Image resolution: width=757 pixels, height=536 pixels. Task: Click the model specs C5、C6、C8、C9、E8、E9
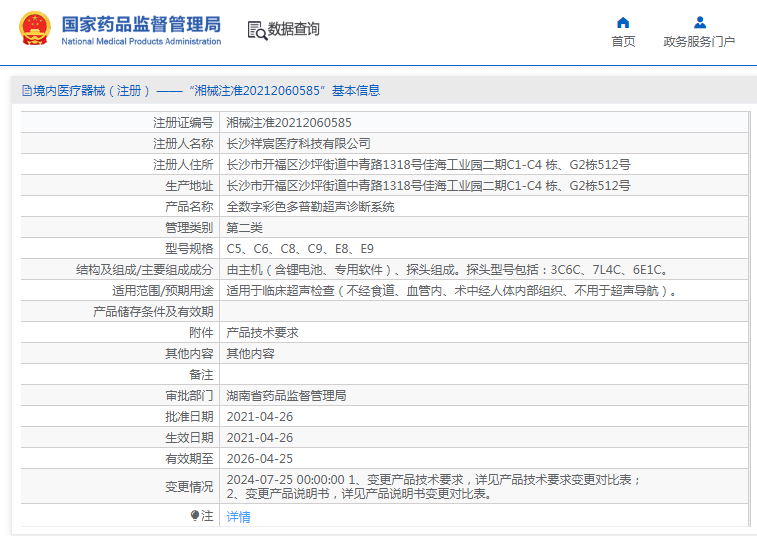coord(300,248)
